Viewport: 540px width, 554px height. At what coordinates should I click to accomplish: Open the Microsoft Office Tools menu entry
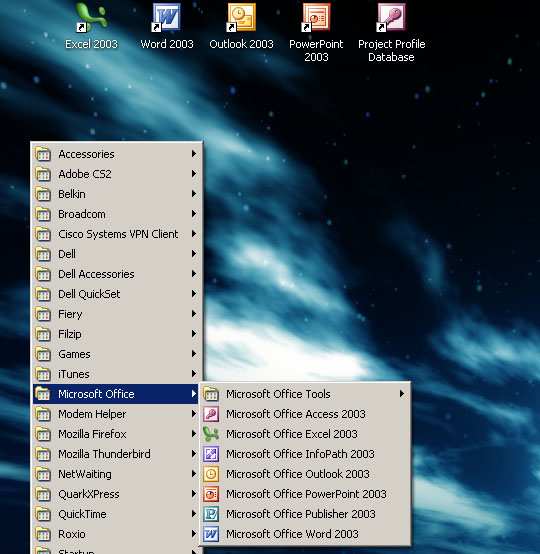306,394
